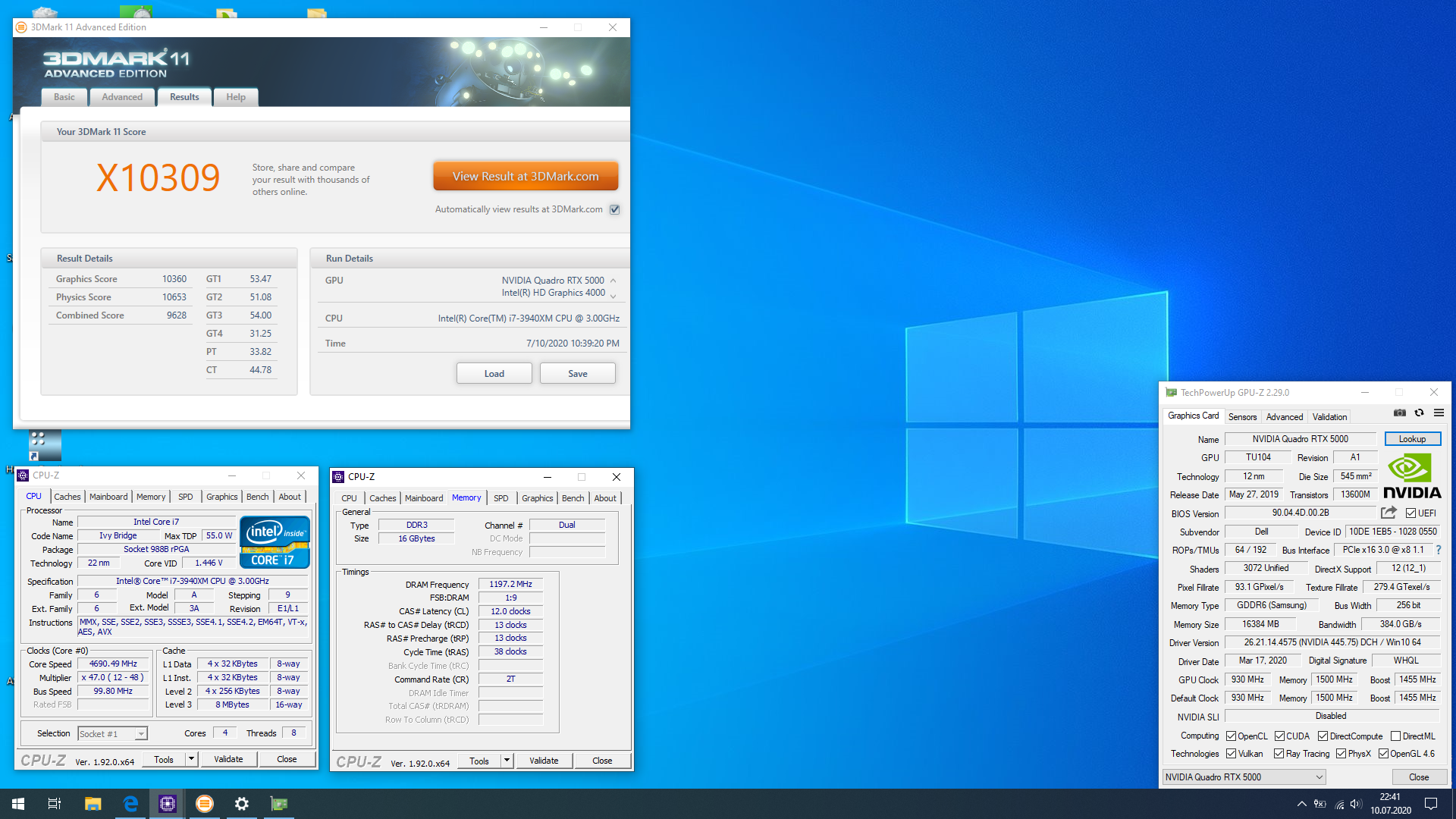Click the Bus Interface question mark
The image size is (1456, 819).
tap(1439, 550)
